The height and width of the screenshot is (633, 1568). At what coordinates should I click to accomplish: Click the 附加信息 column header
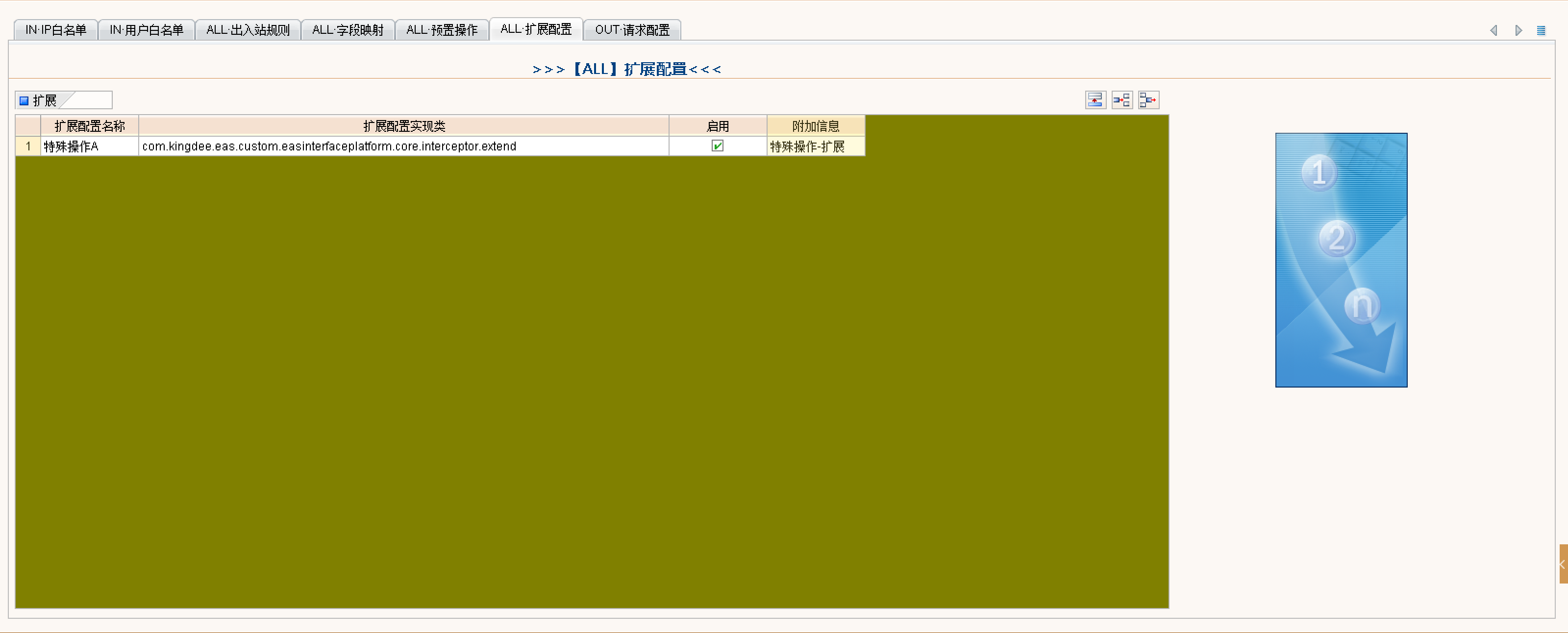[x=815, y=126]
